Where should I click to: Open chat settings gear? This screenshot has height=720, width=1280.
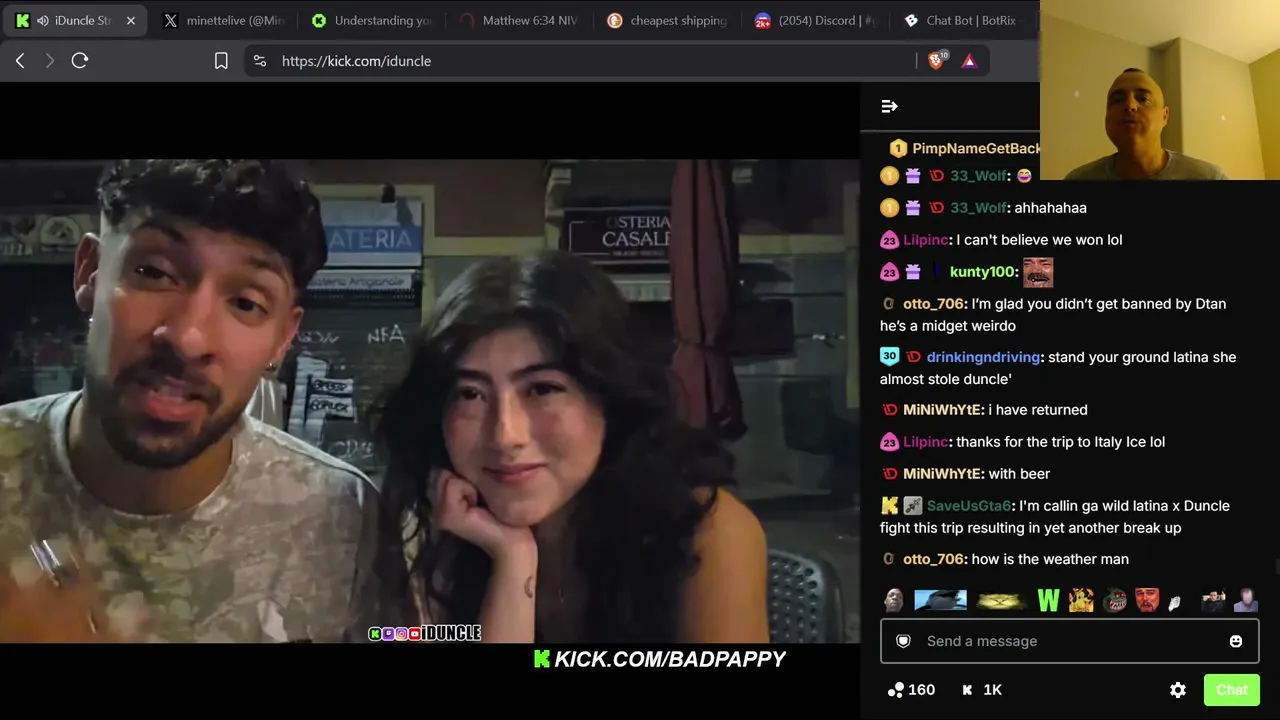1178,690
